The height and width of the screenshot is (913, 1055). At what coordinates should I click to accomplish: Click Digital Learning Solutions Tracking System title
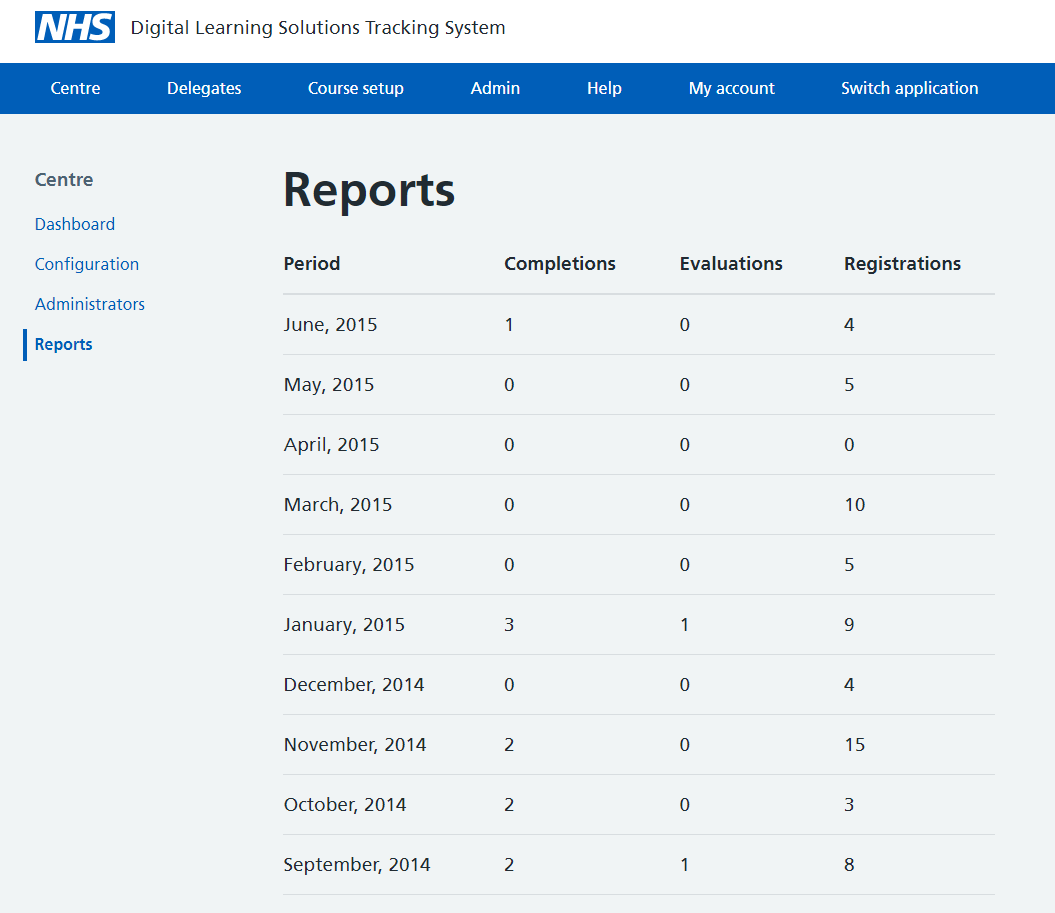coord(318,28)
